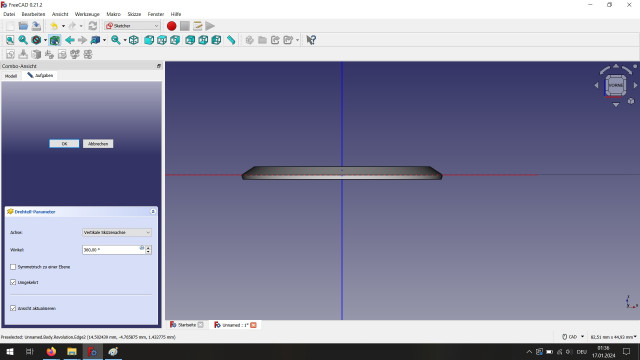Switch to top view cube icon
Viewport: 640px width, 360px height.
tap(162, 40)
